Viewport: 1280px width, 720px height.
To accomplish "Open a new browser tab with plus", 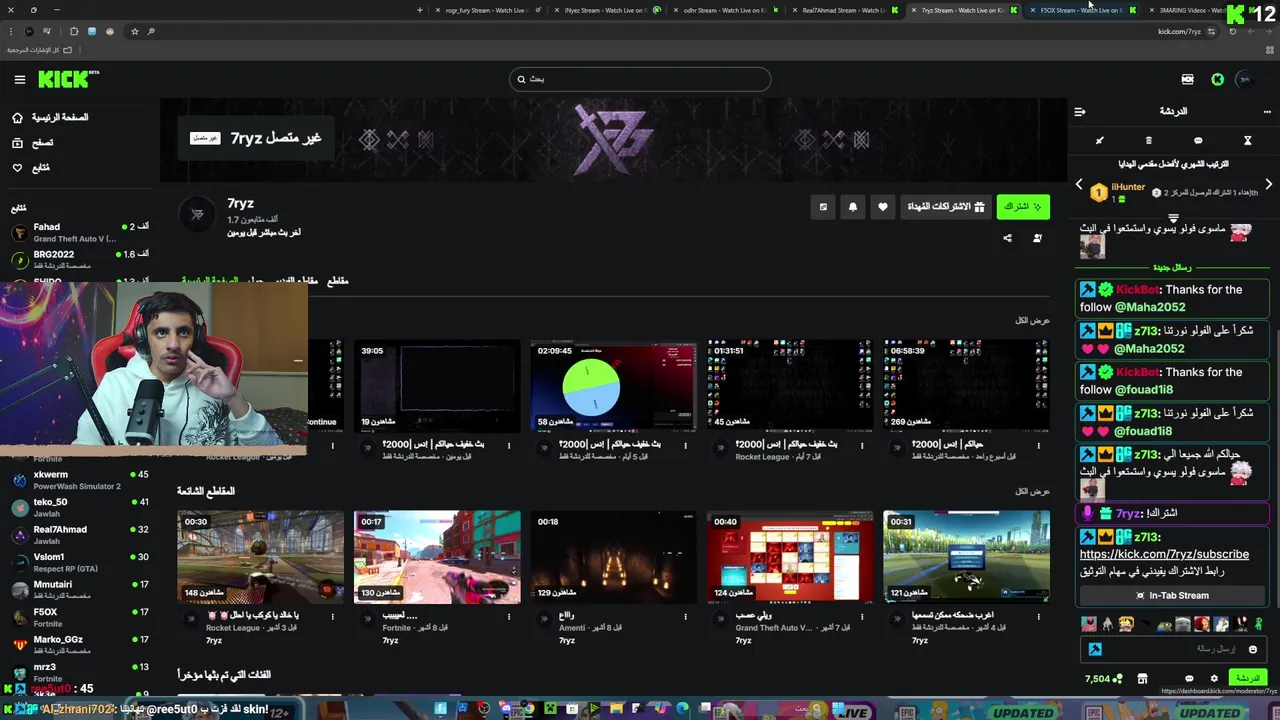I will point(420,10).
